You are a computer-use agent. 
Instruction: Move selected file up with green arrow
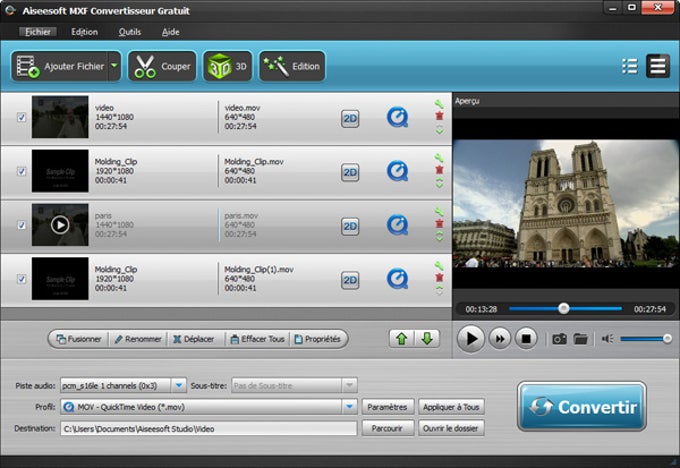(402, 339)
